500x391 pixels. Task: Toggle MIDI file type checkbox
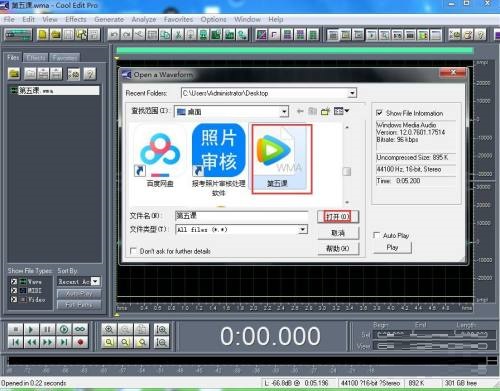click(x=14, y=291)
